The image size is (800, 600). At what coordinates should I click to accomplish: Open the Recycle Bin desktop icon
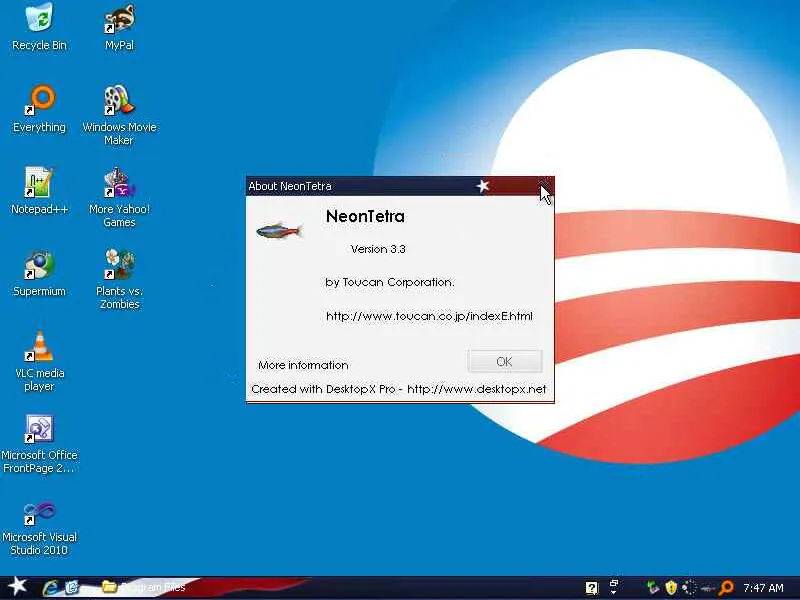(39, 26)
